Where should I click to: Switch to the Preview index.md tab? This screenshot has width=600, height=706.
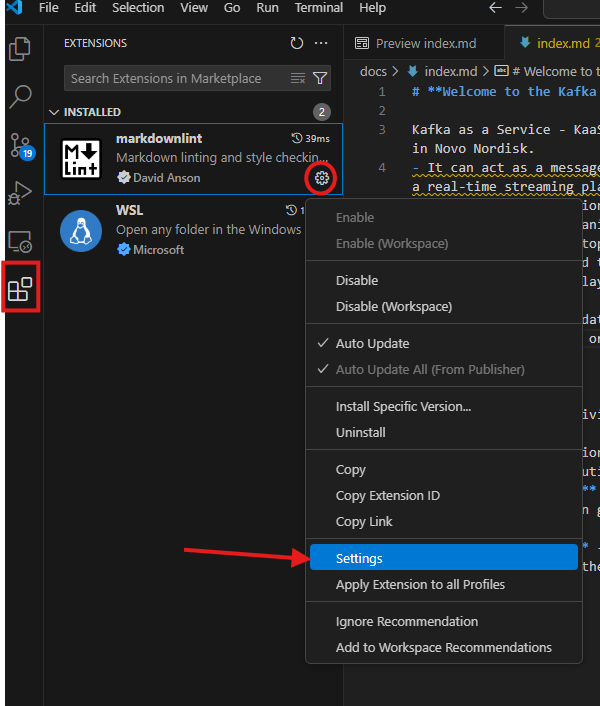(424, 43)
